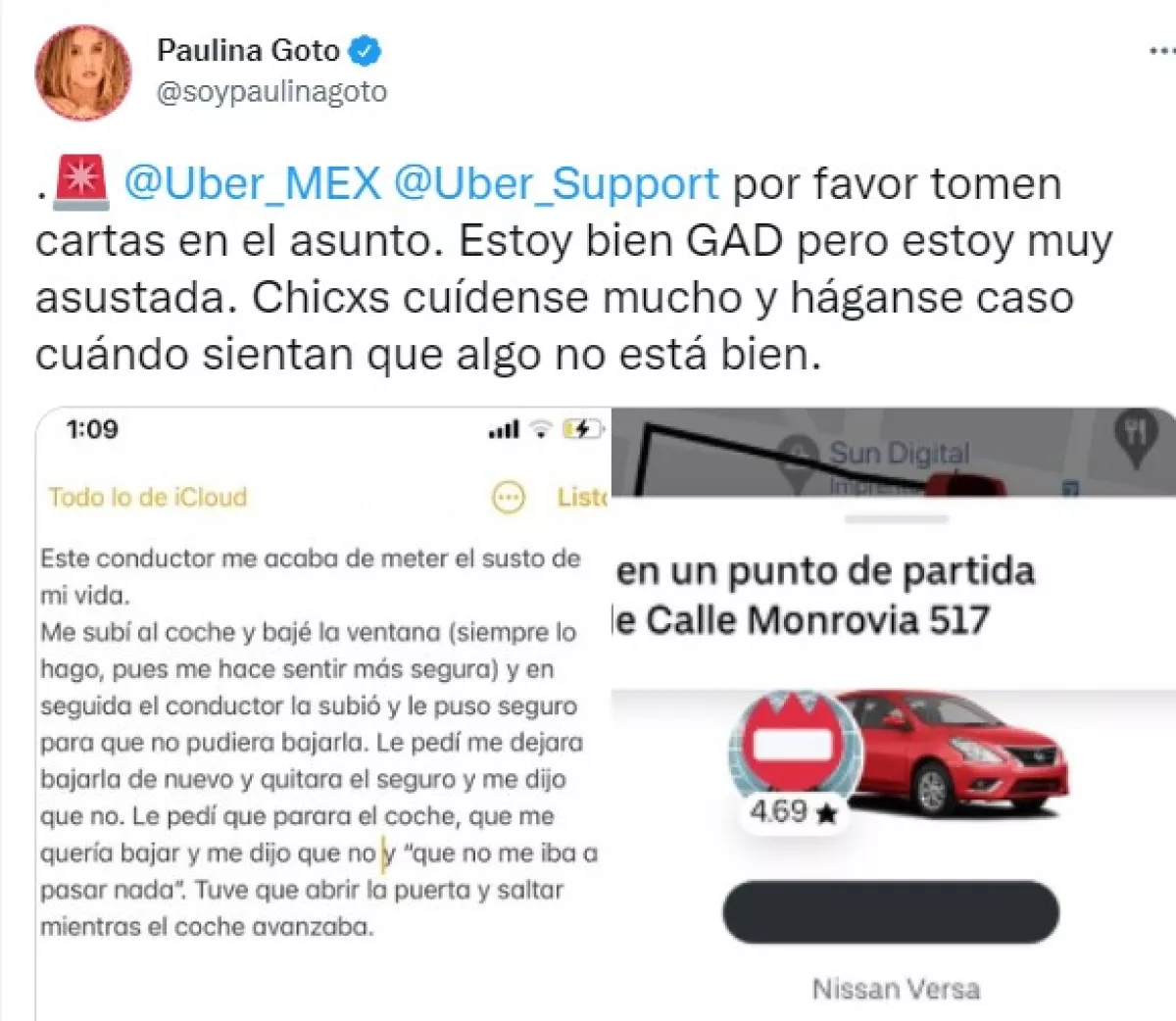Click the Uber sheet grab handle
The image size is (1176, 1021).
tap(896, 519)
